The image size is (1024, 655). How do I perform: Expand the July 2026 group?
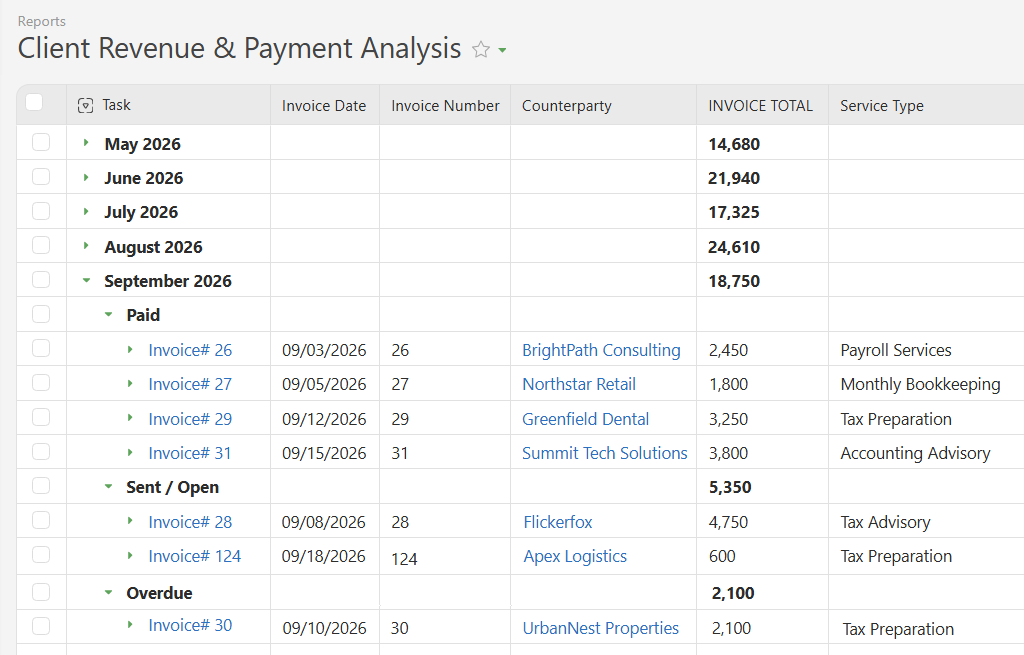pyautogui.click(x=86, y=211)
